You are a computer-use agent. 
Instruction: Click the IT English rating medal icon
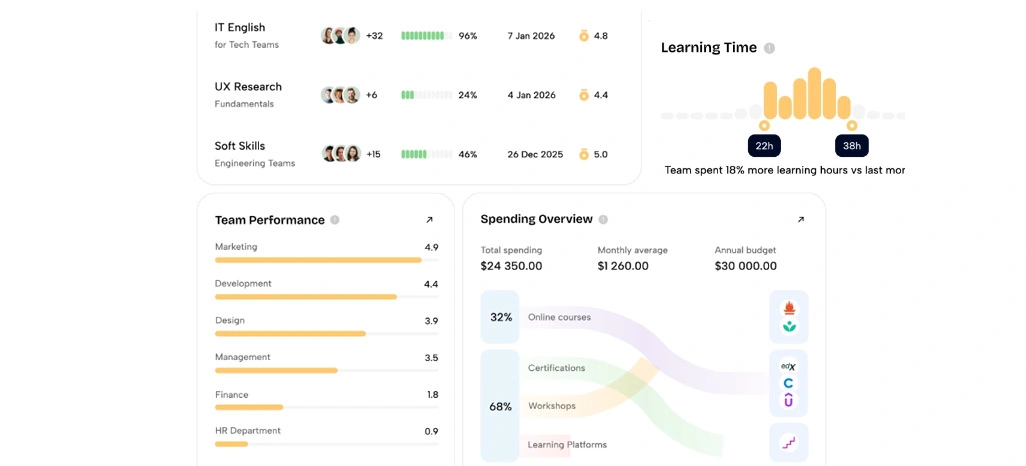point(584,36)
